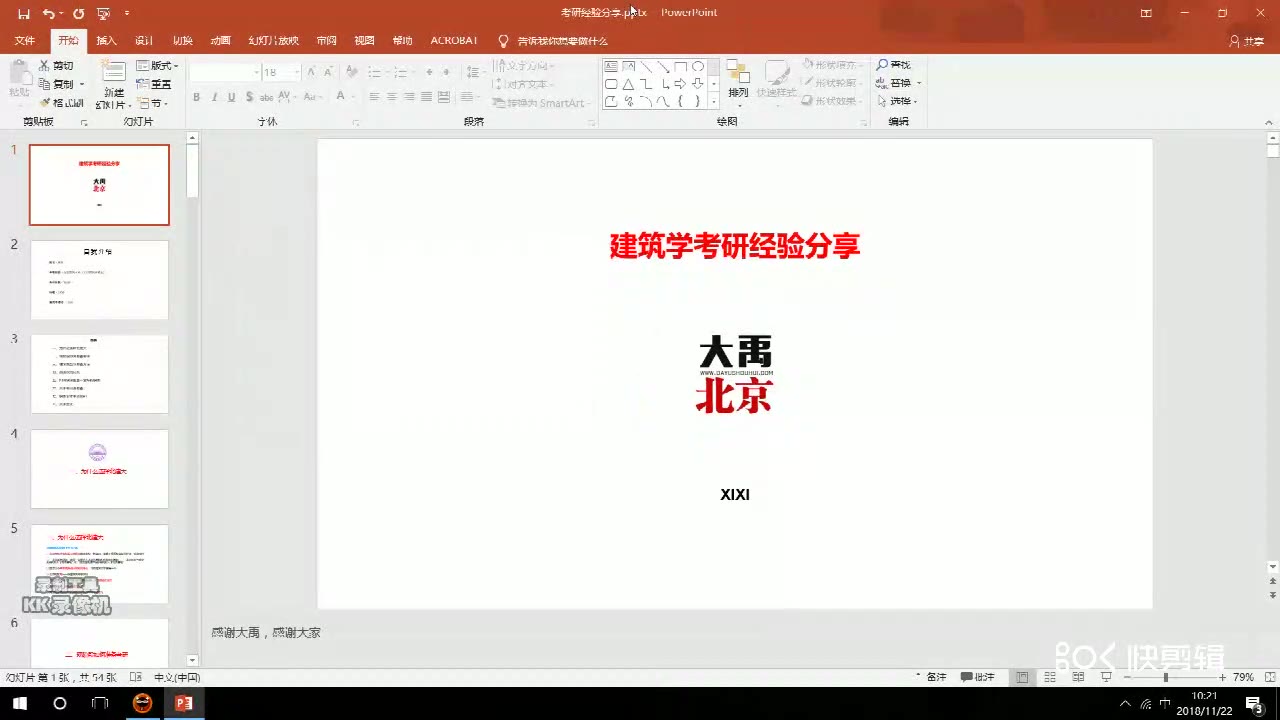The width and height of the screenshot is (1280, 720).
Task: Switch to the Design (设计) tab
Action: tap(144, 41)
